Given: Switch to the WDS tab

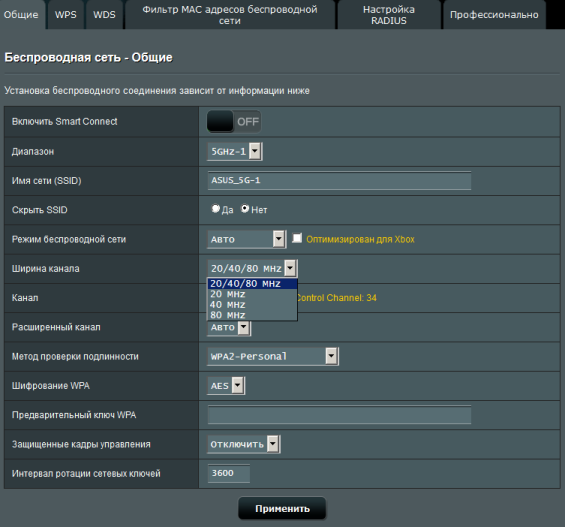Looking at the screenshot, I should (104, 15).
